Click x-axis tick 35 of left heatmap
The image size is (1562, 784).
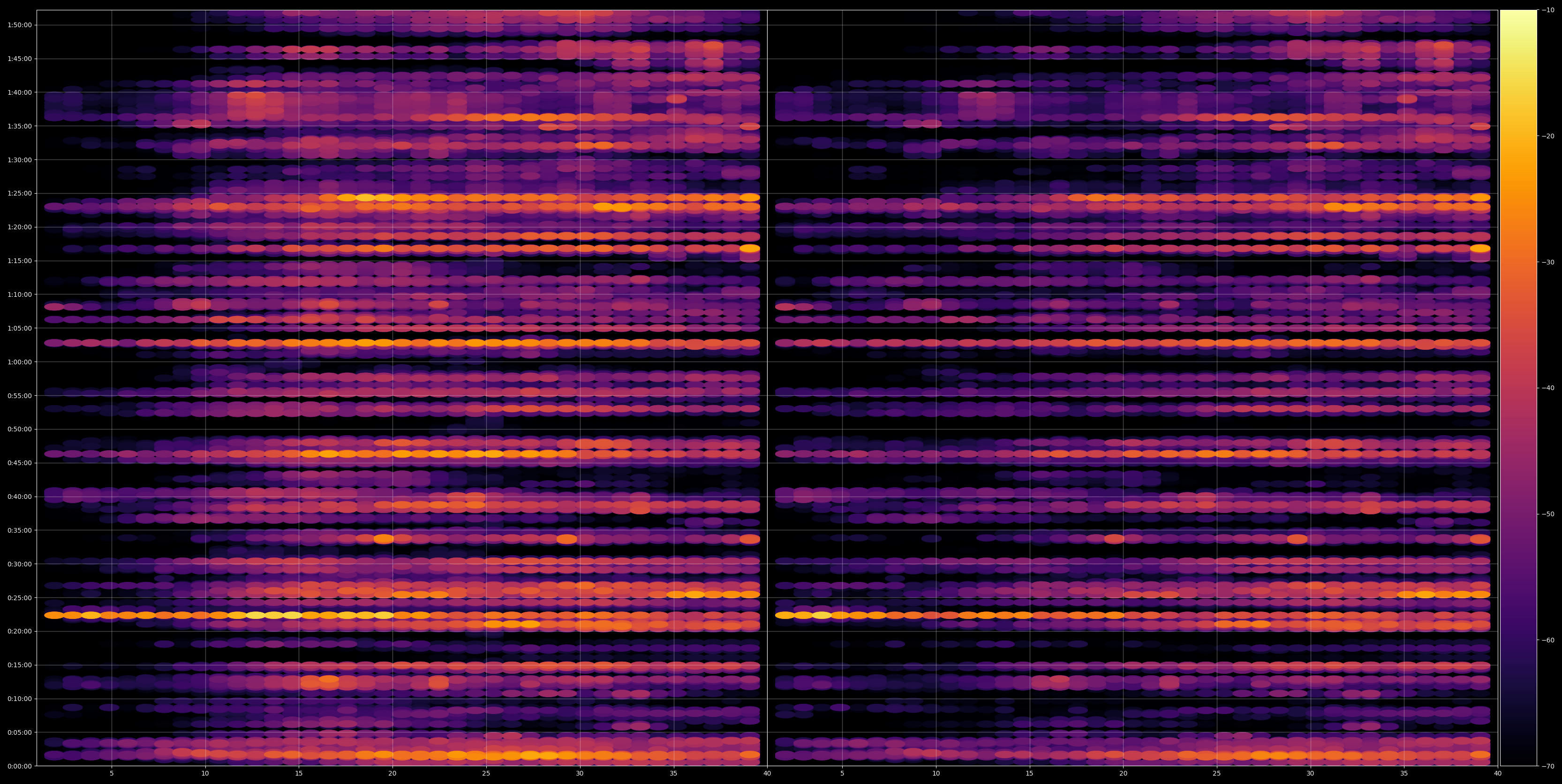click(x=674, y=774)
